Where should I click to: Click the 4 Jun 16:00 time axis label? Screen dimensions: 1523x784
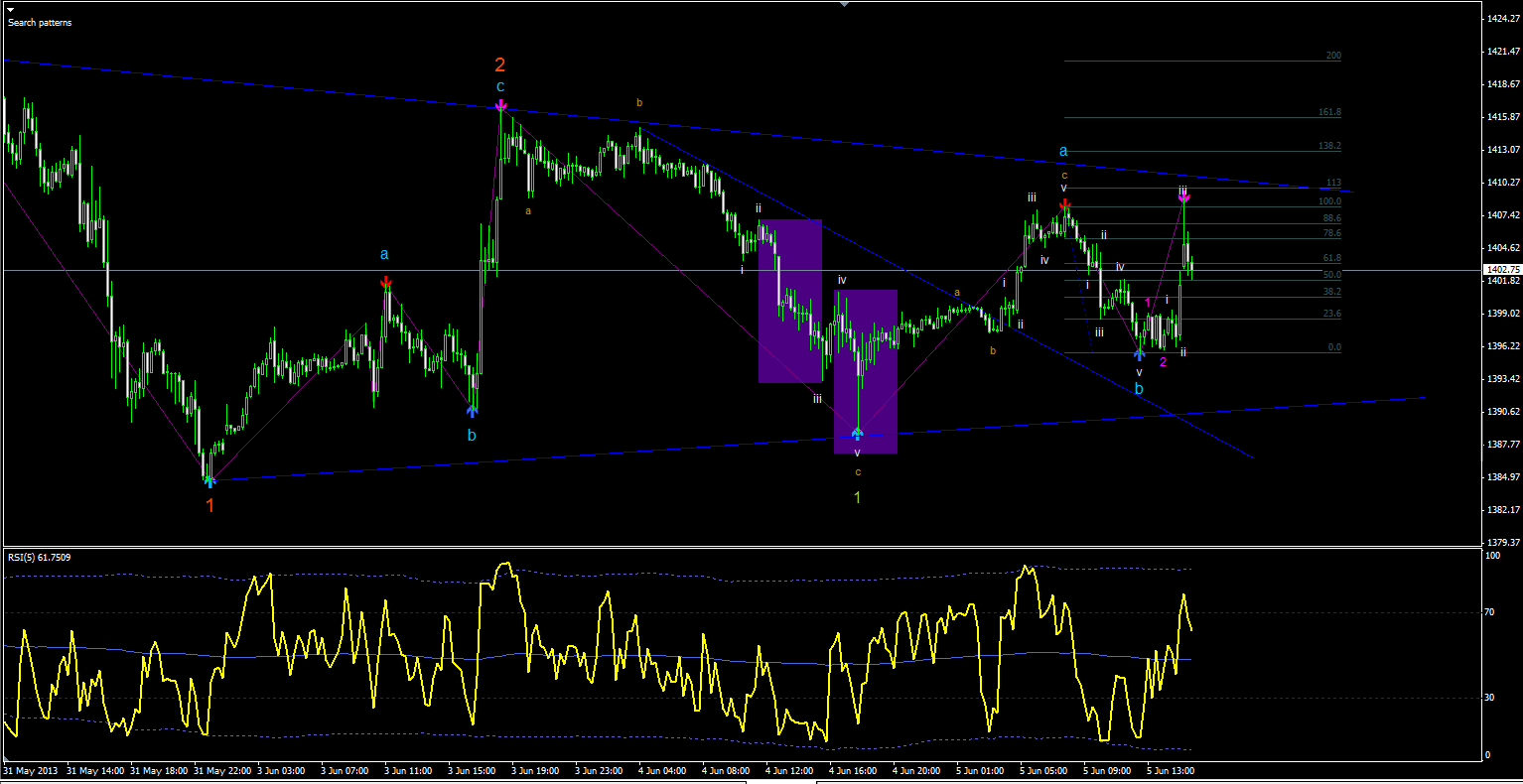point(852,770)
